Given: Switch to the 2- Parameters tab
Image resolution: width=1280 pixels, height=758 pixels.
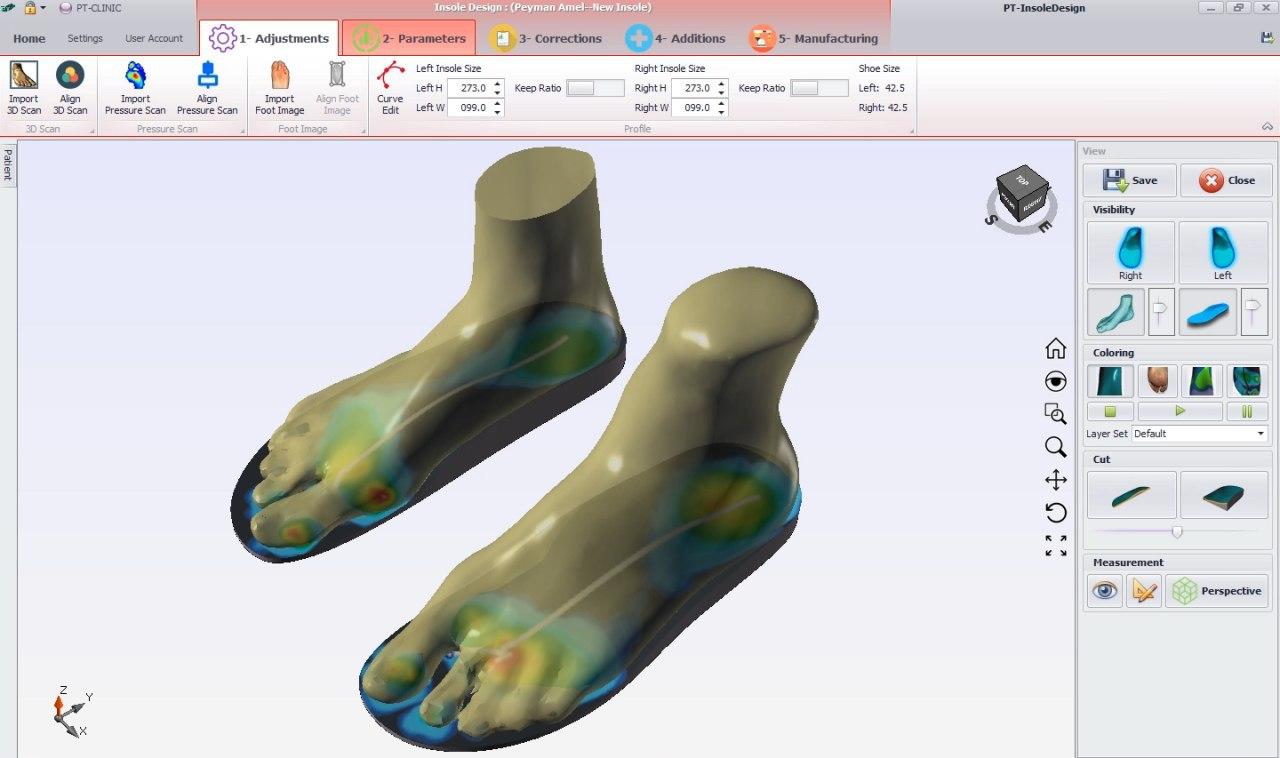Looking at the screenshot, I should 409,38.
